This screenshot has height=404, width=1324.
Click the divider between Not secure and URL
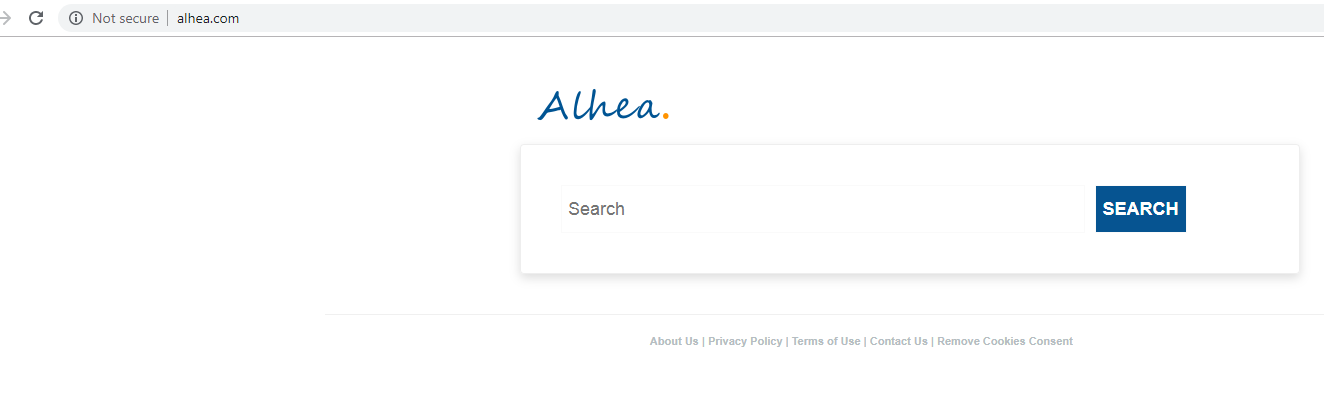168,18
